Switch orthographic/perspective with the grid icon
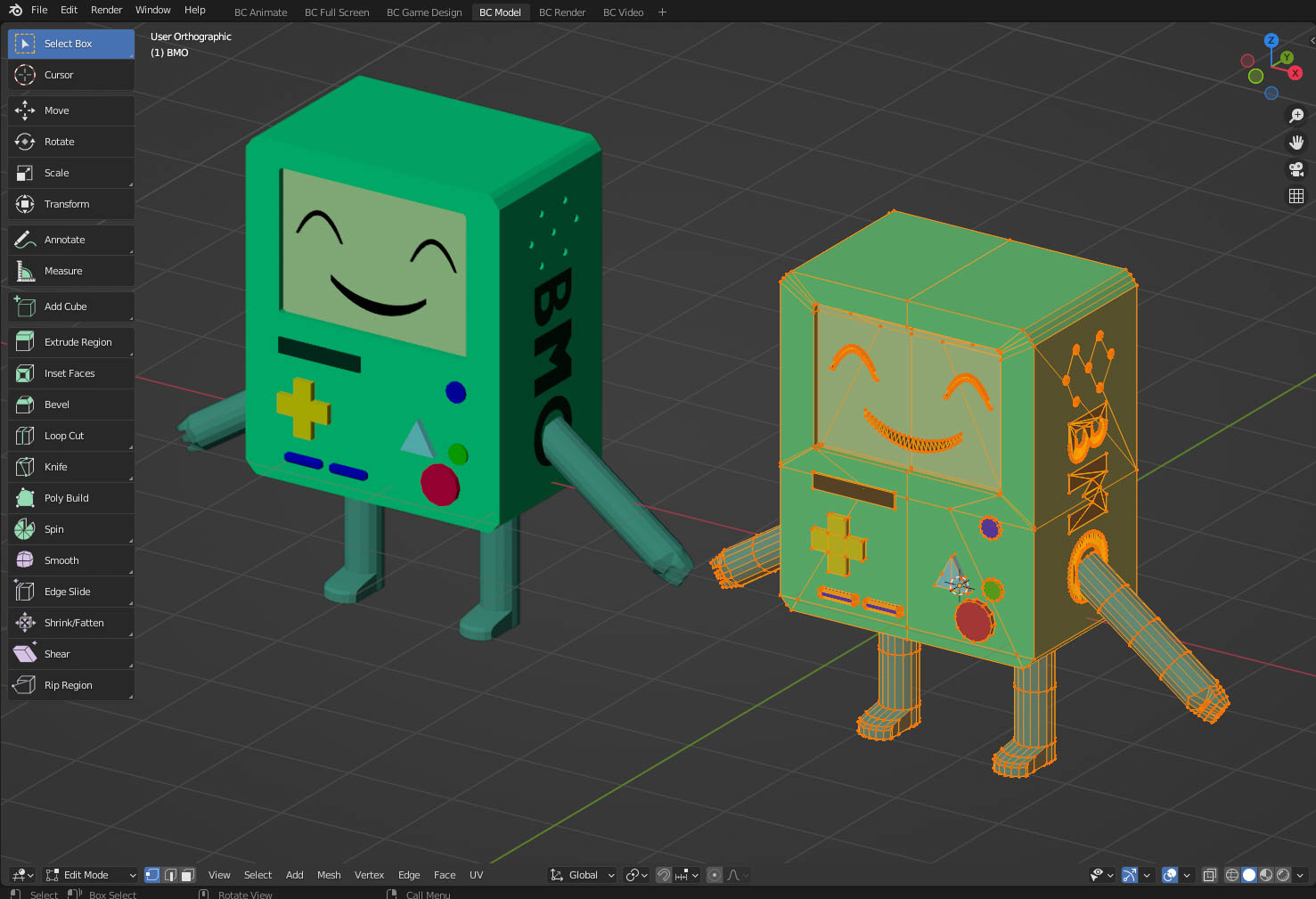The width and height of the screenshot is (1316, 899). [1296, 196]
